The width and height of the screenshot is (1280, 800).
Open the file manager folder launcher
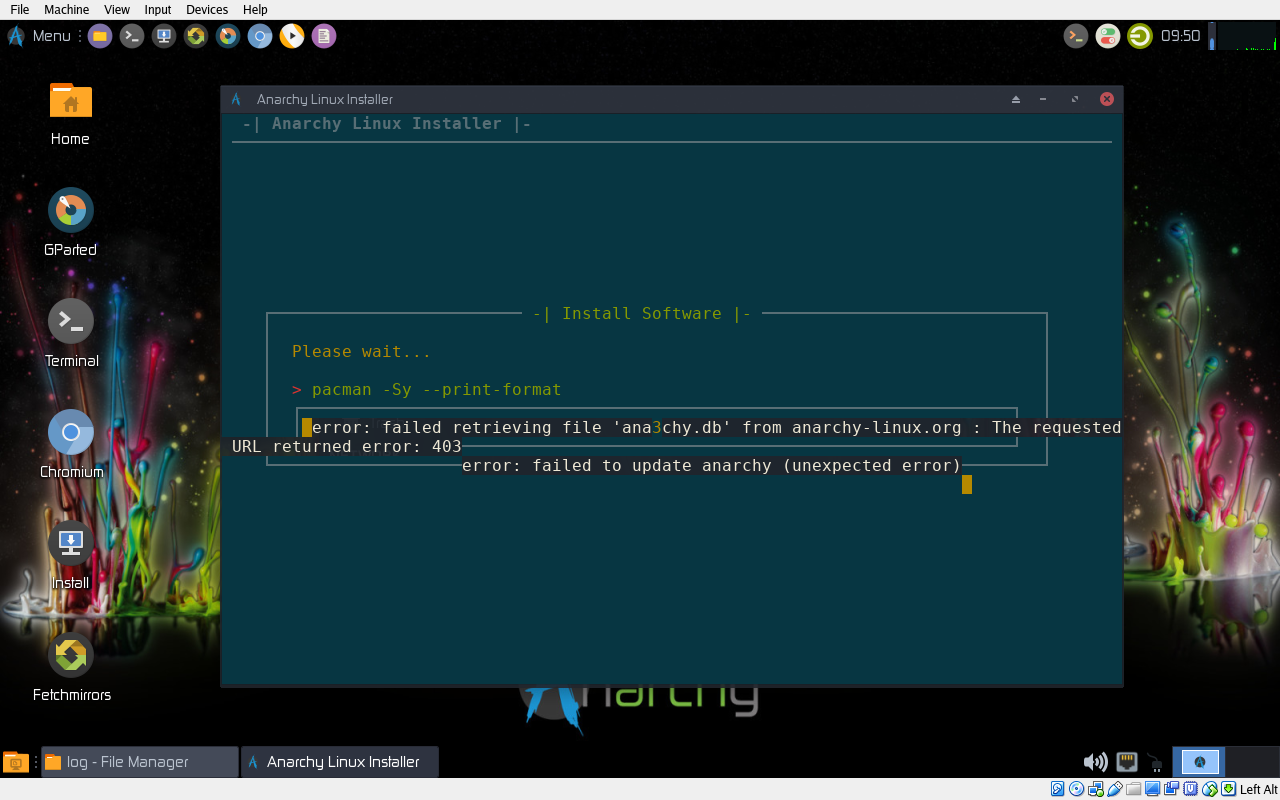point(100,36)
